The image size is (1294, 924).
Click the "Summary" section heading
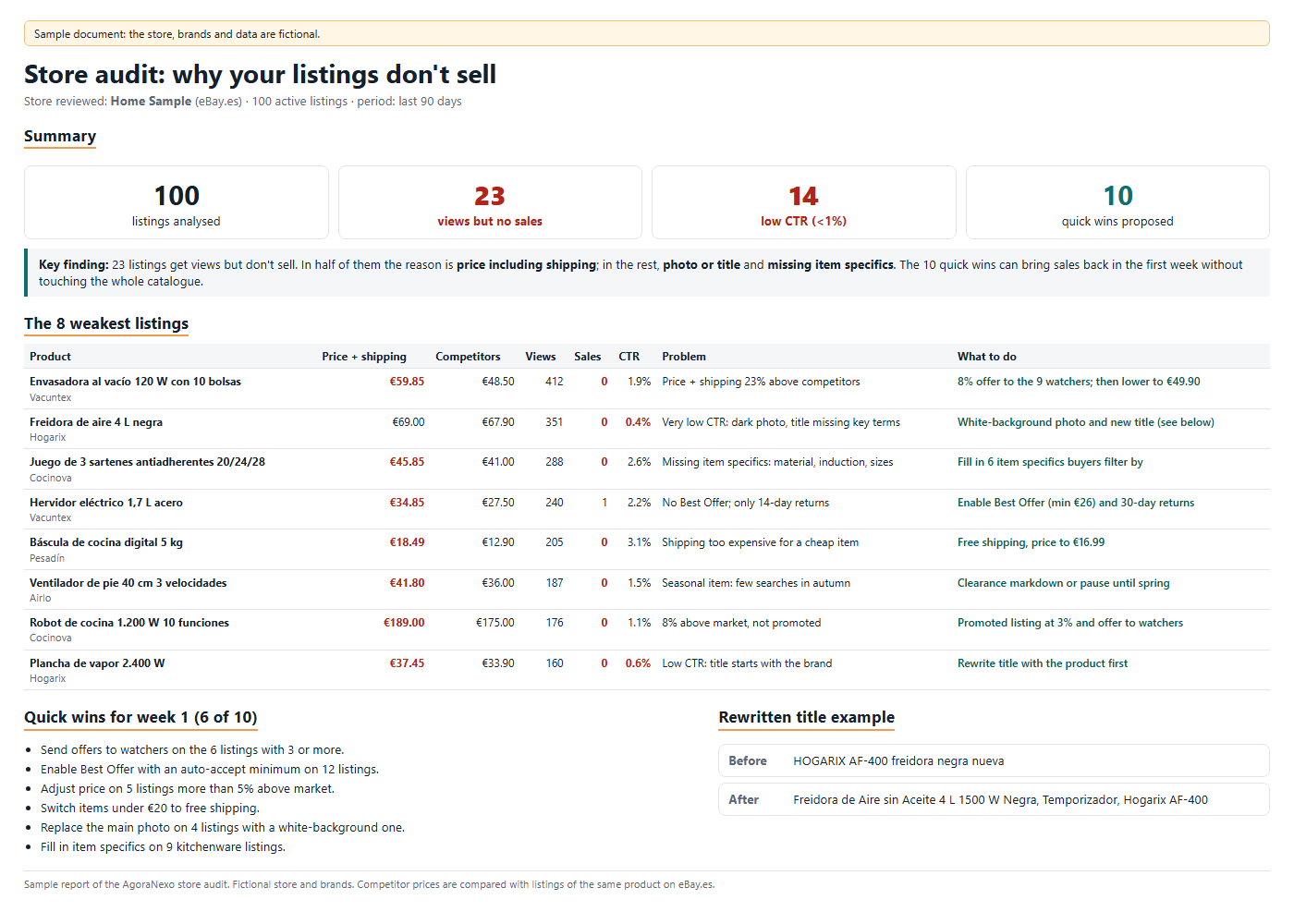60,136
